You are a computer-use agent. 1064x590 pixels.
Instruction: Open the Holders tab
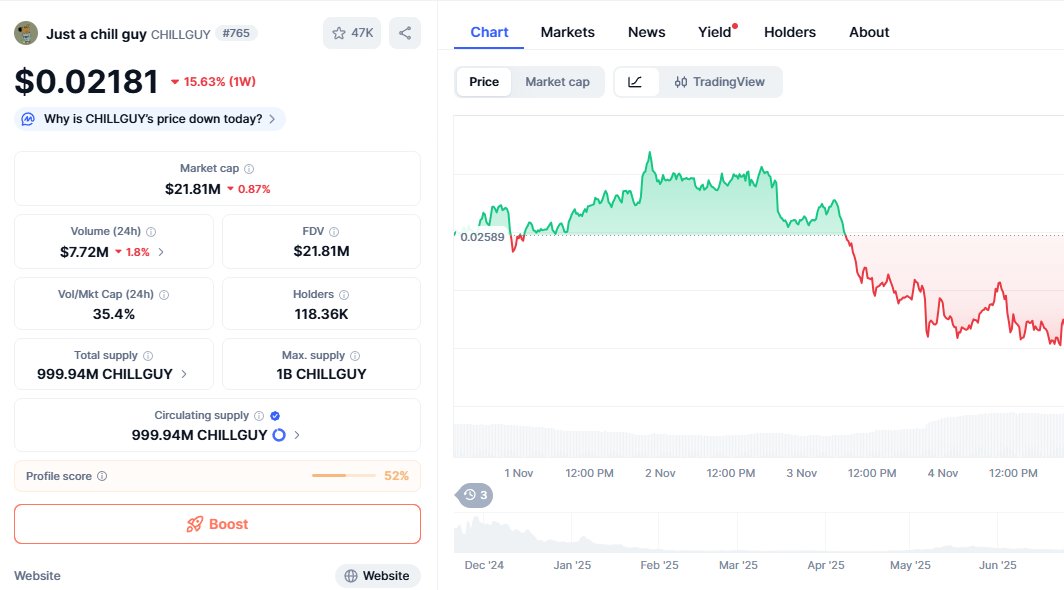coord(789,32)
